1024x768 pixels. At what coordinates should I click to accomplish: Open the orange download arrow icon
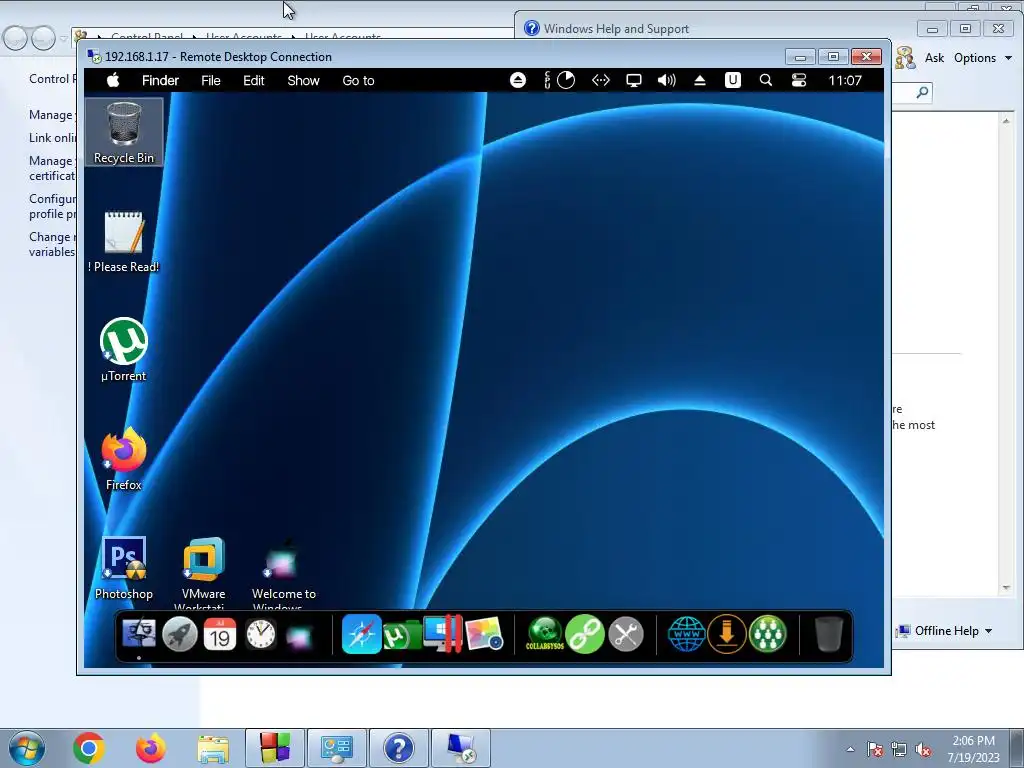click(x=726, y=634)
